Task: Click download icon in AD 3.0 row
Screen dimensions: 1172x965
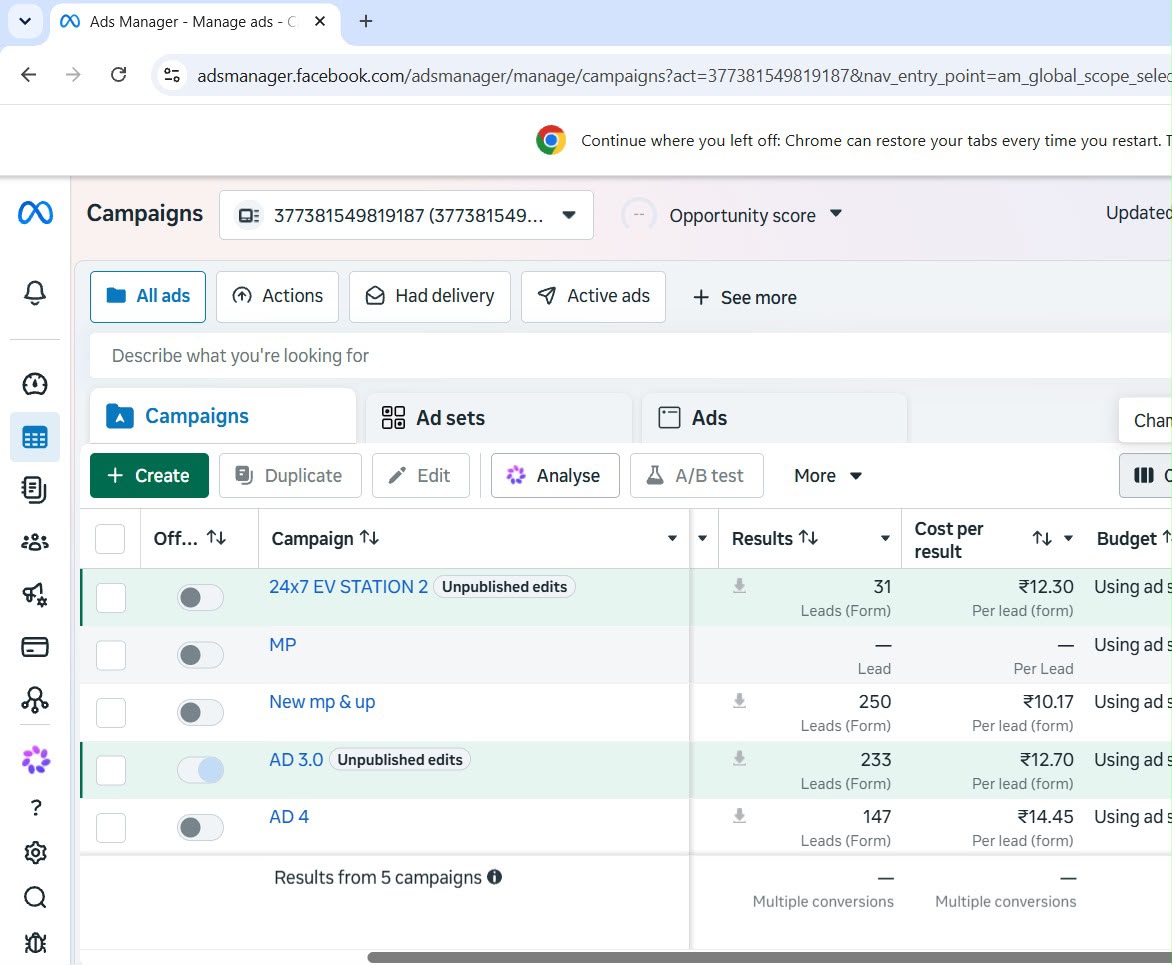Action: (x=739, y=759)
